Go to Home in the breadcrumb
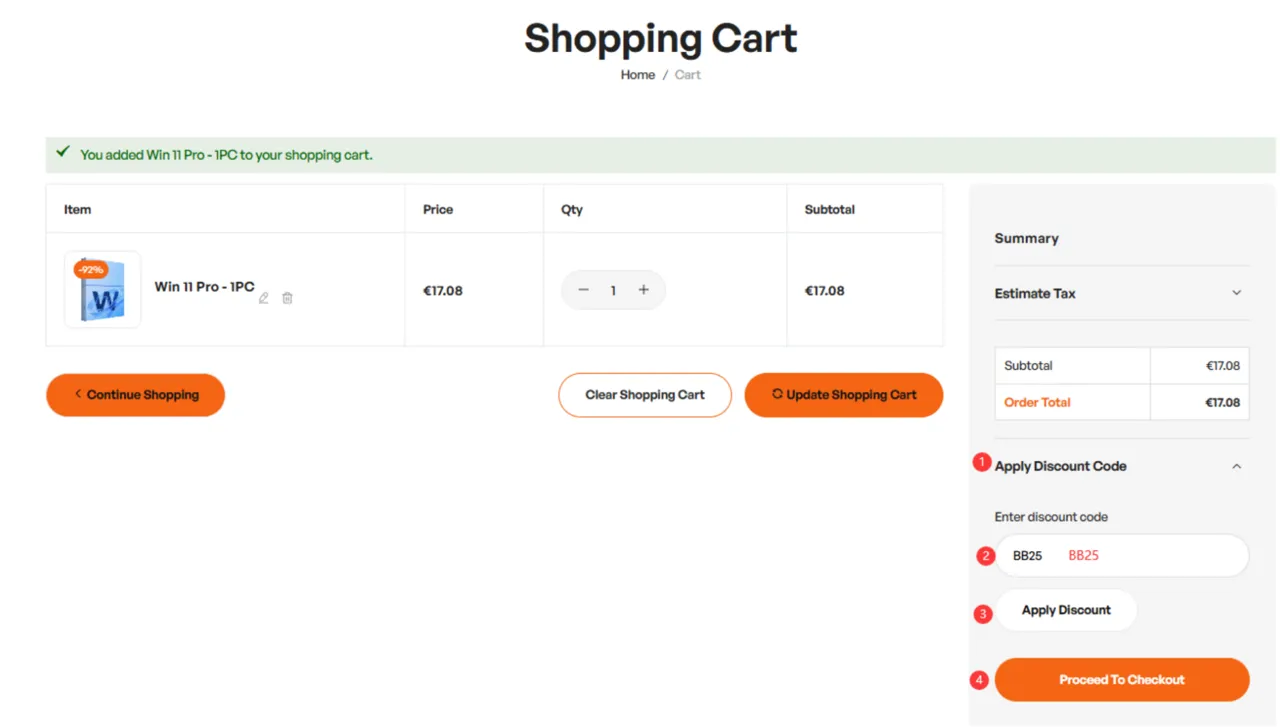 [638, 75]
